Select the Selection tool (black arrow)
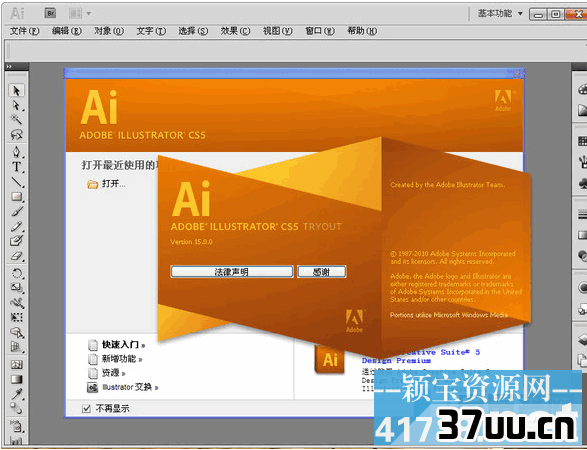587x450 pixels. tap(16, 90)
